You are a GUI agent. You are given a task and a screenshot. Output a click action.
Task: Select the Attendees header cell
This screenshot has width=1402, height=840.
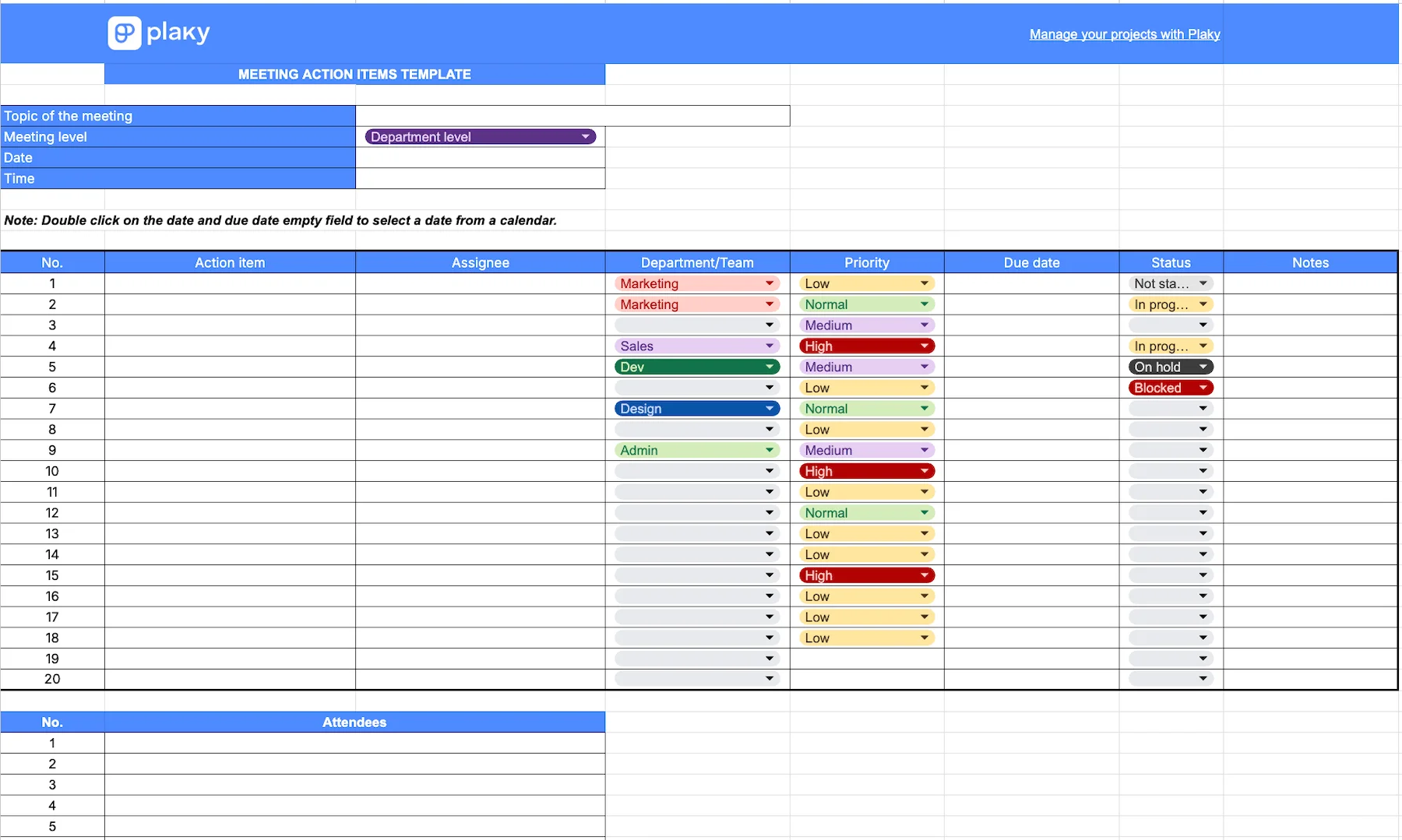tap(354, 722)
